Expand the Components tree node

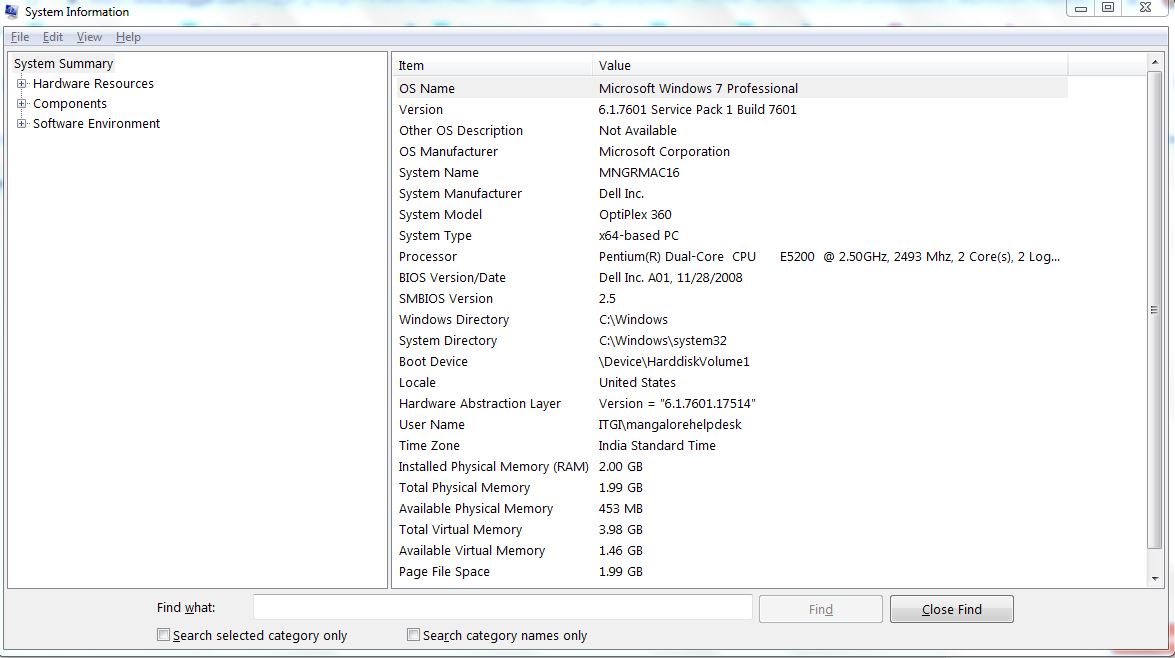click(21, 103)
